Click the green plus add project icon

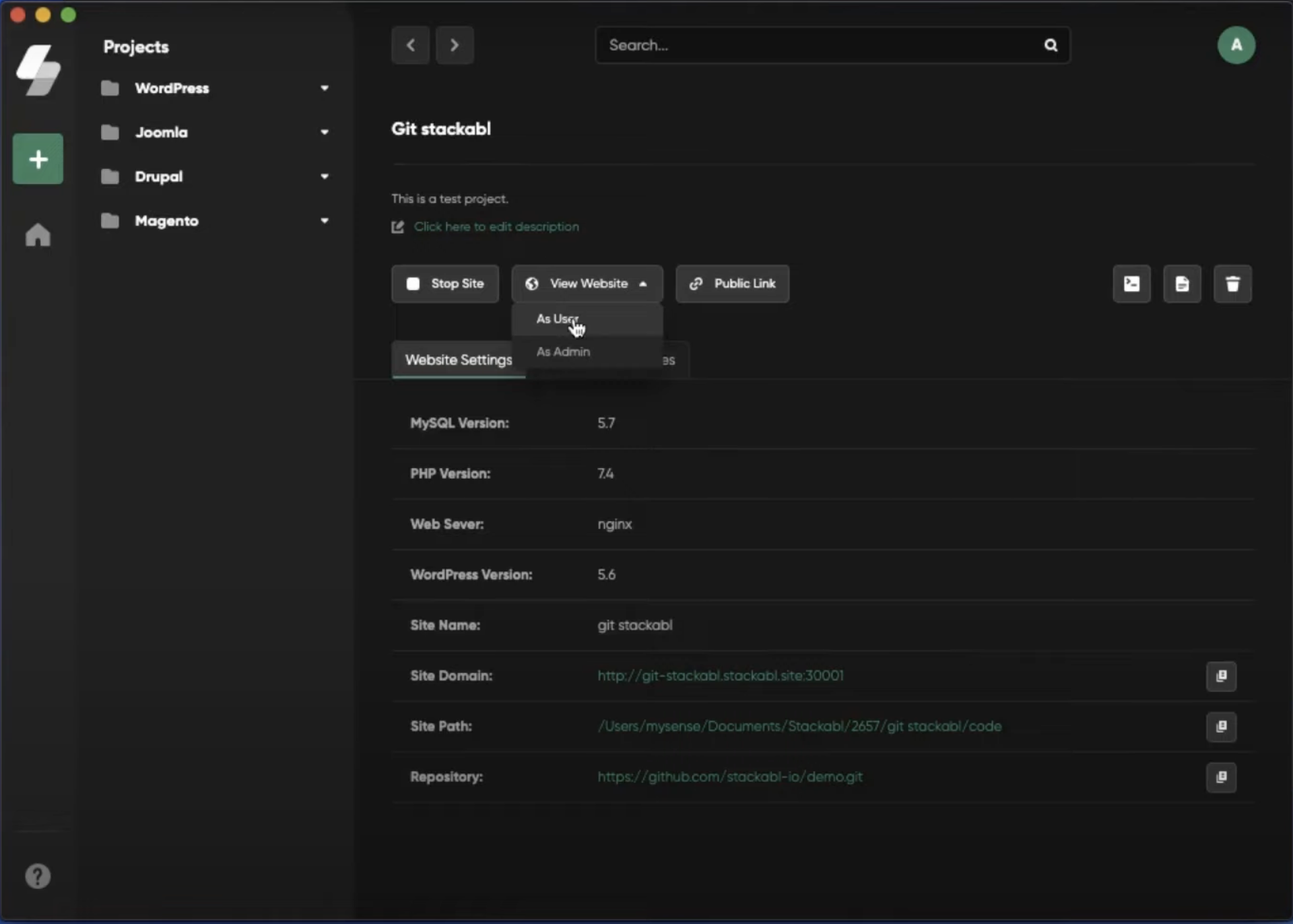pyautogui.click(x=38, y=159)
